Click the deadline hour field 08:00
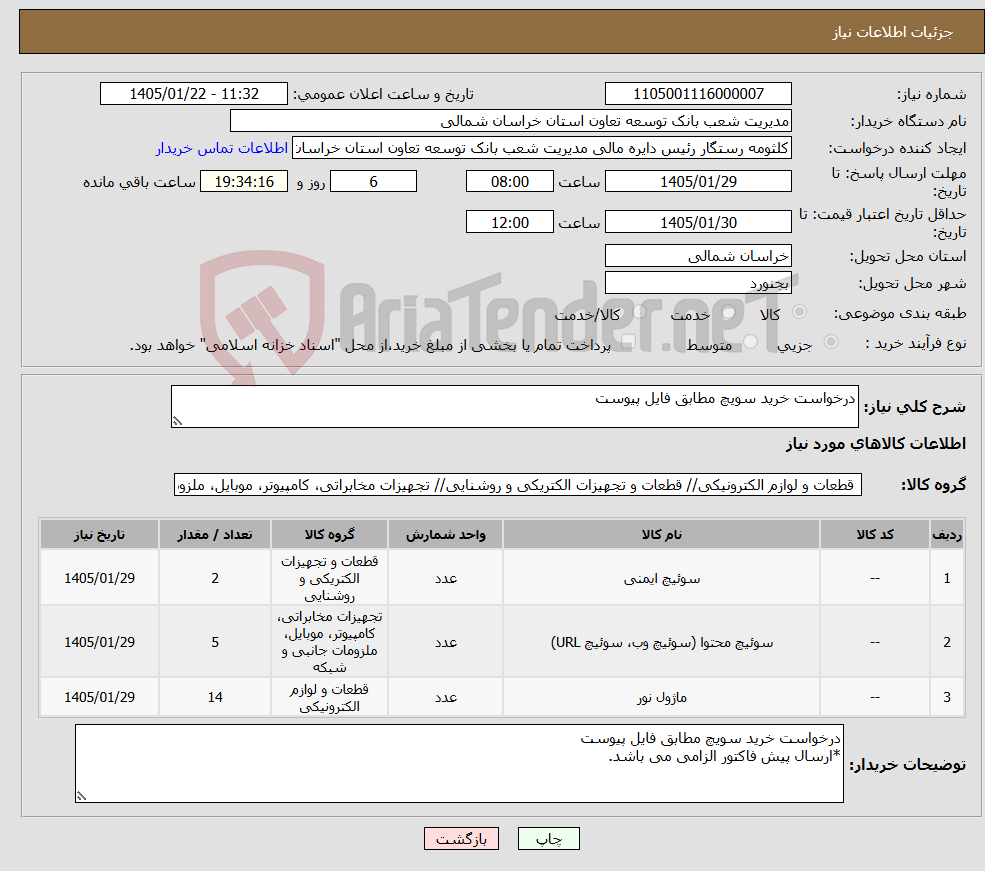This screenshot has height=871, width=985. tap(509, 181)
